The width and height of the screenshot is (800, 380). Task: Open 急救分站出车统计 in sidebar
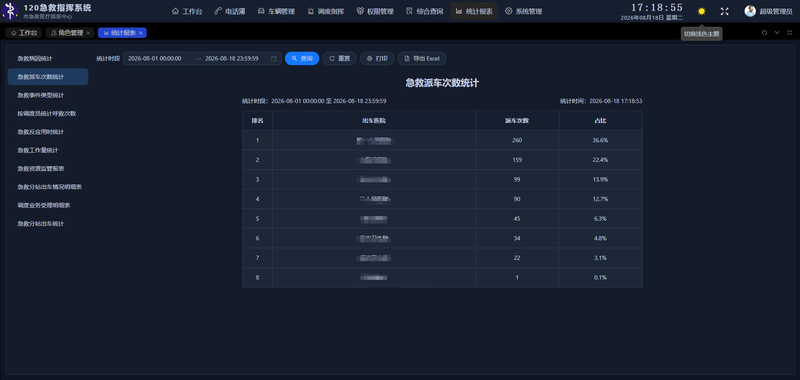[x=48, y=224]
